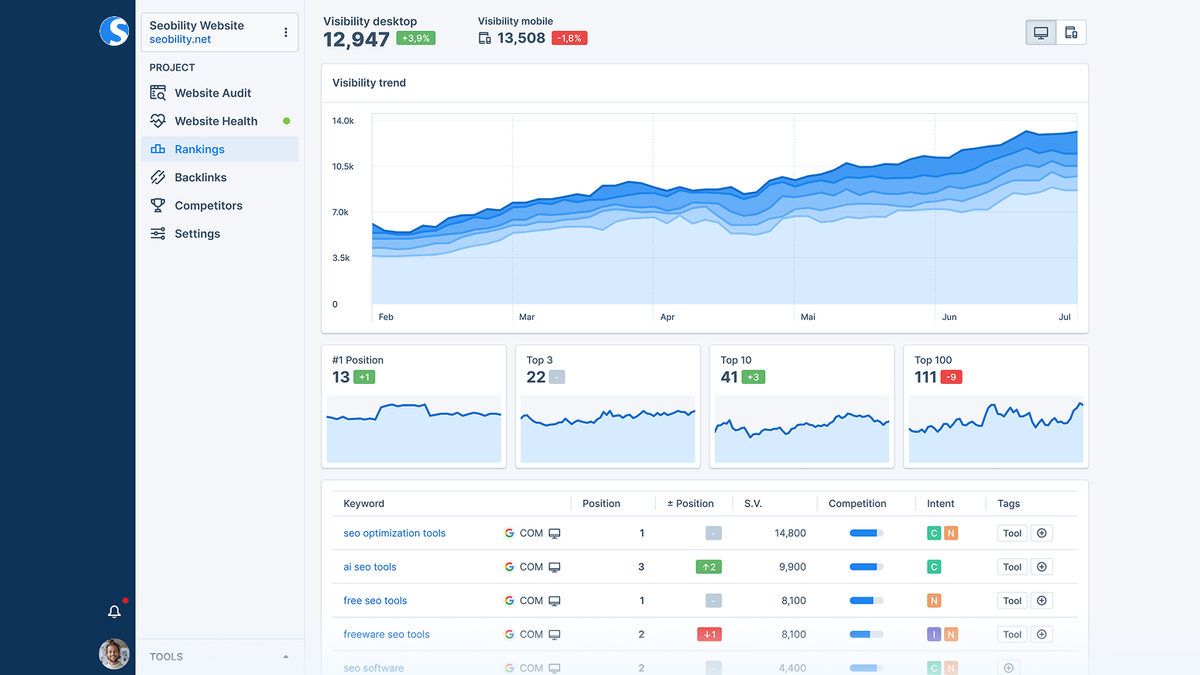Open the seobility.net project link
This screenshot has height=675, width=1200.
click(181, 40)
